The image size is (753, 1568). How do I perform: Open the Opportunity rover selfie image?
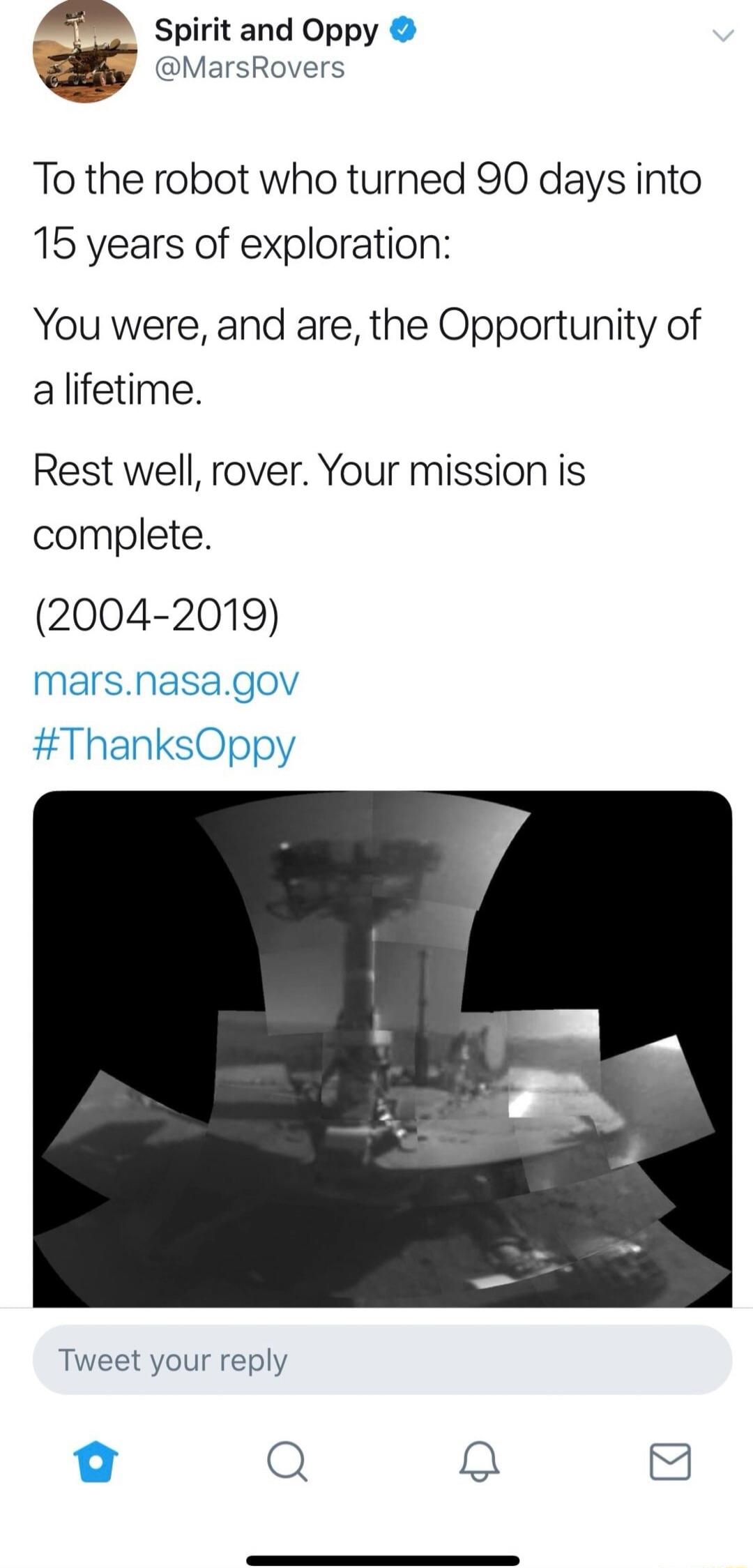376,1046
